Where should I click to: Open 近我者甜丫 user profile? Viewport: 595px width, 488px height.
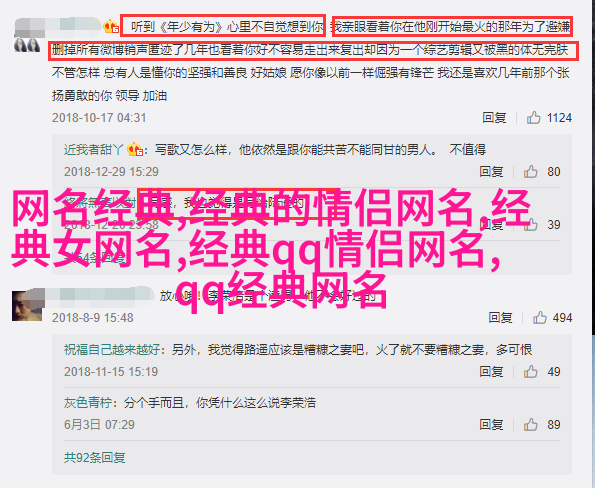(x=93, y=150)
